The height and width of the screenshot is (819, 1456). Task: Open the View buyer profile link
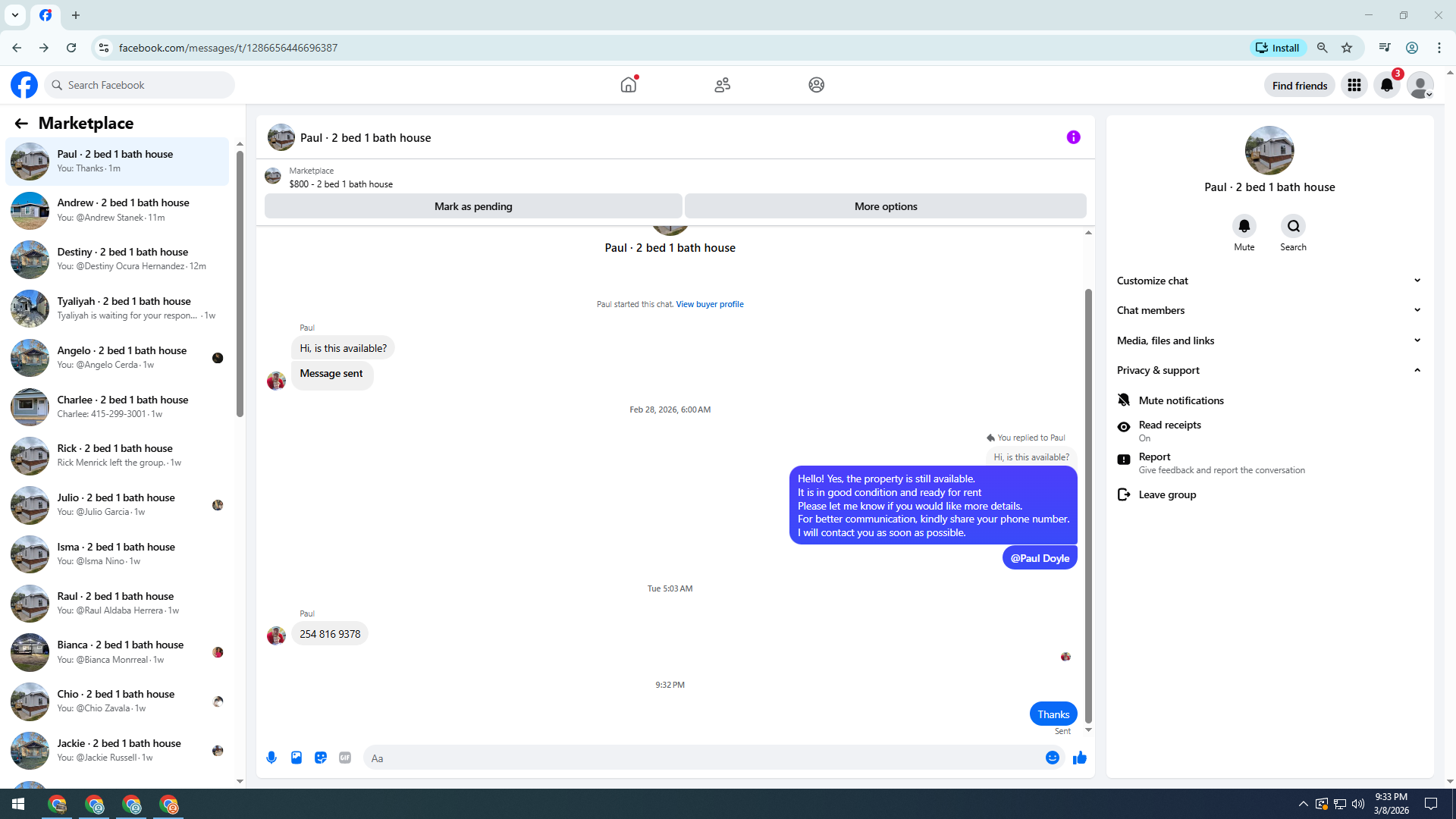click(x=709, y=304)
